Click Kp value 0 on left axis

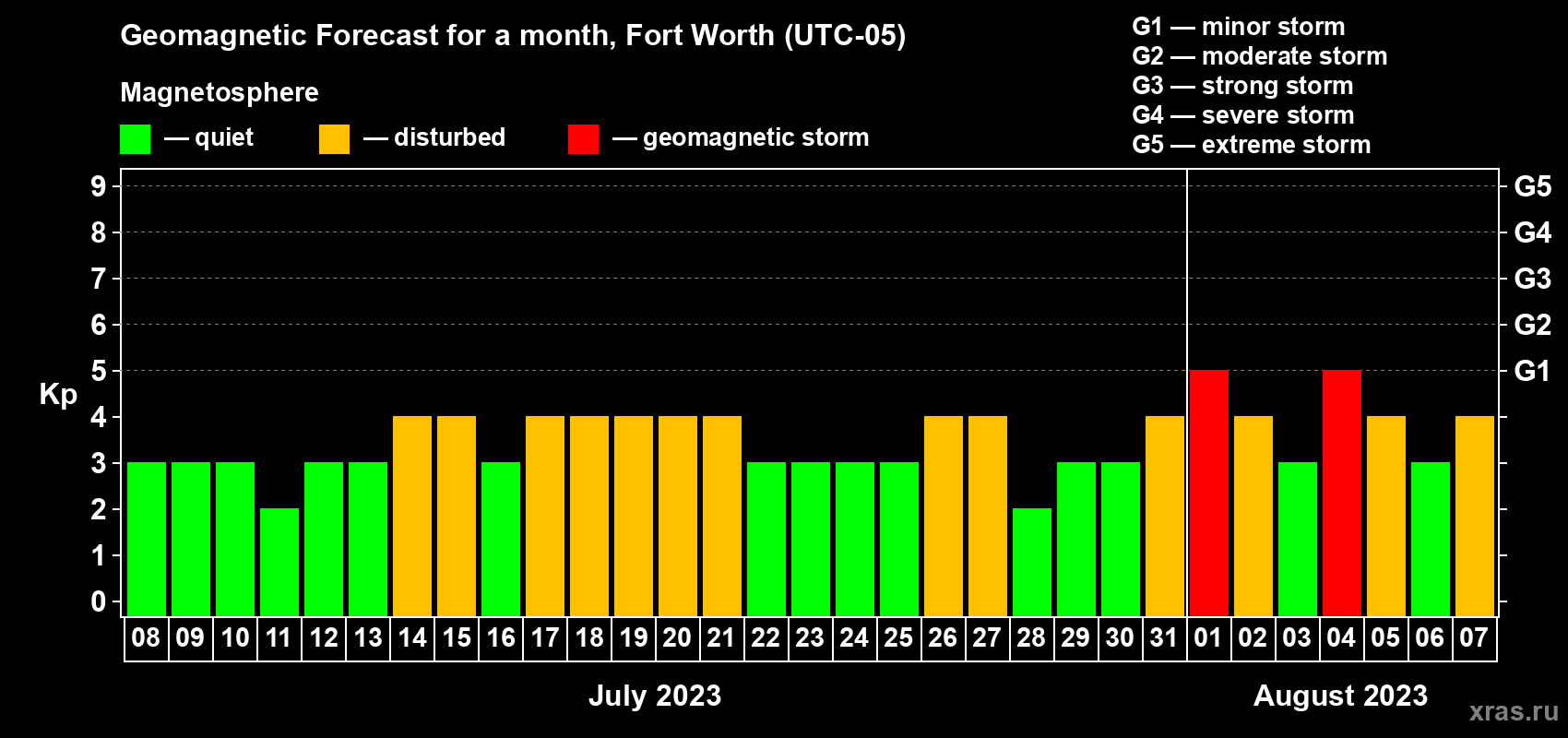[99, 601]
